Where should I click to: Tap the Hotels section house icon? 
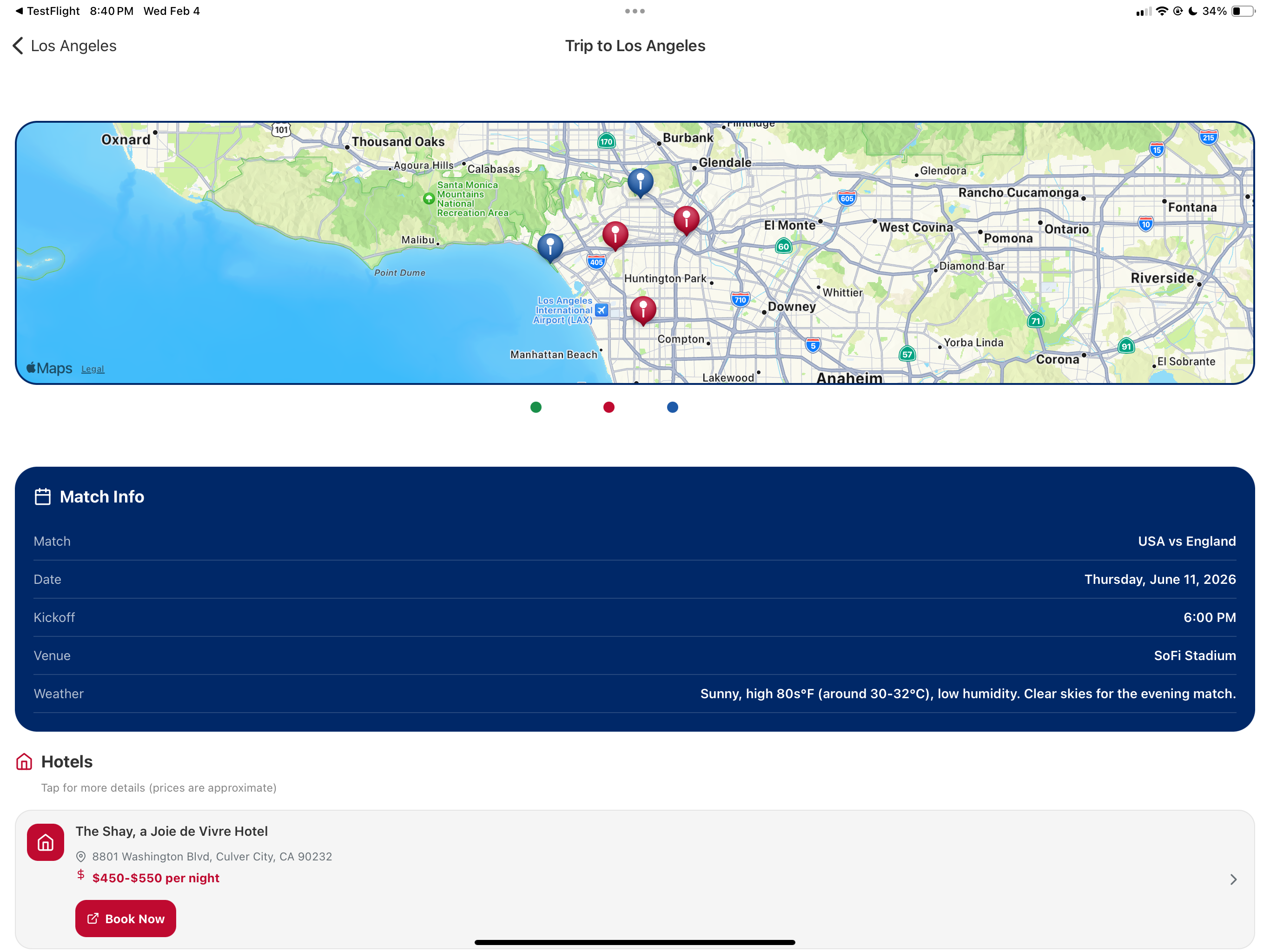pyautogui.click(x=24, y=762)
